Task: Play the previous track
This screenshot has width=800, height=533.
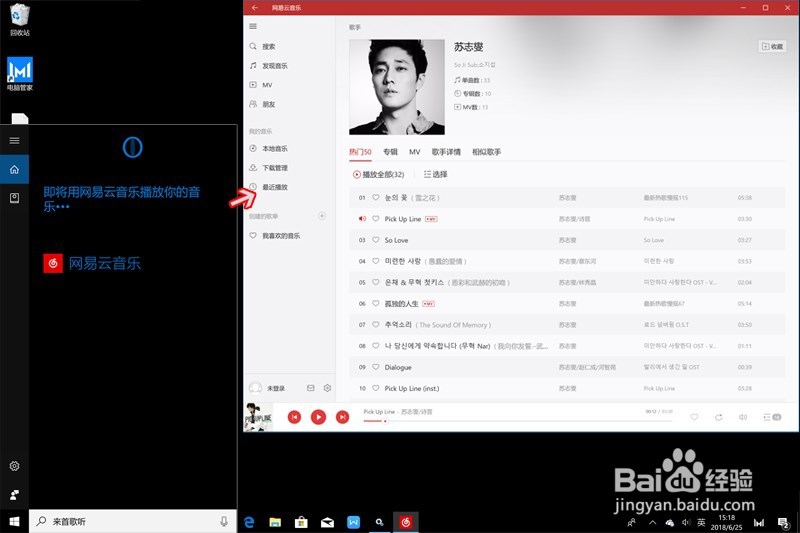Action: click(x=294, y=417)
